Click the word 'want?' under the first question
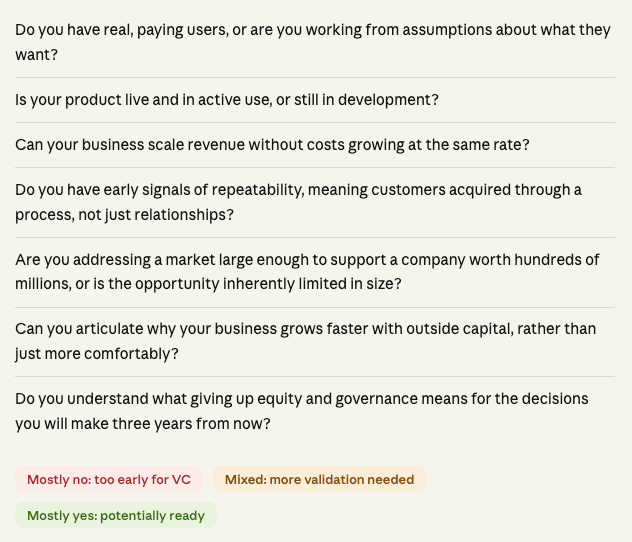This screenshot has width=632, height=542. point(36,55)
